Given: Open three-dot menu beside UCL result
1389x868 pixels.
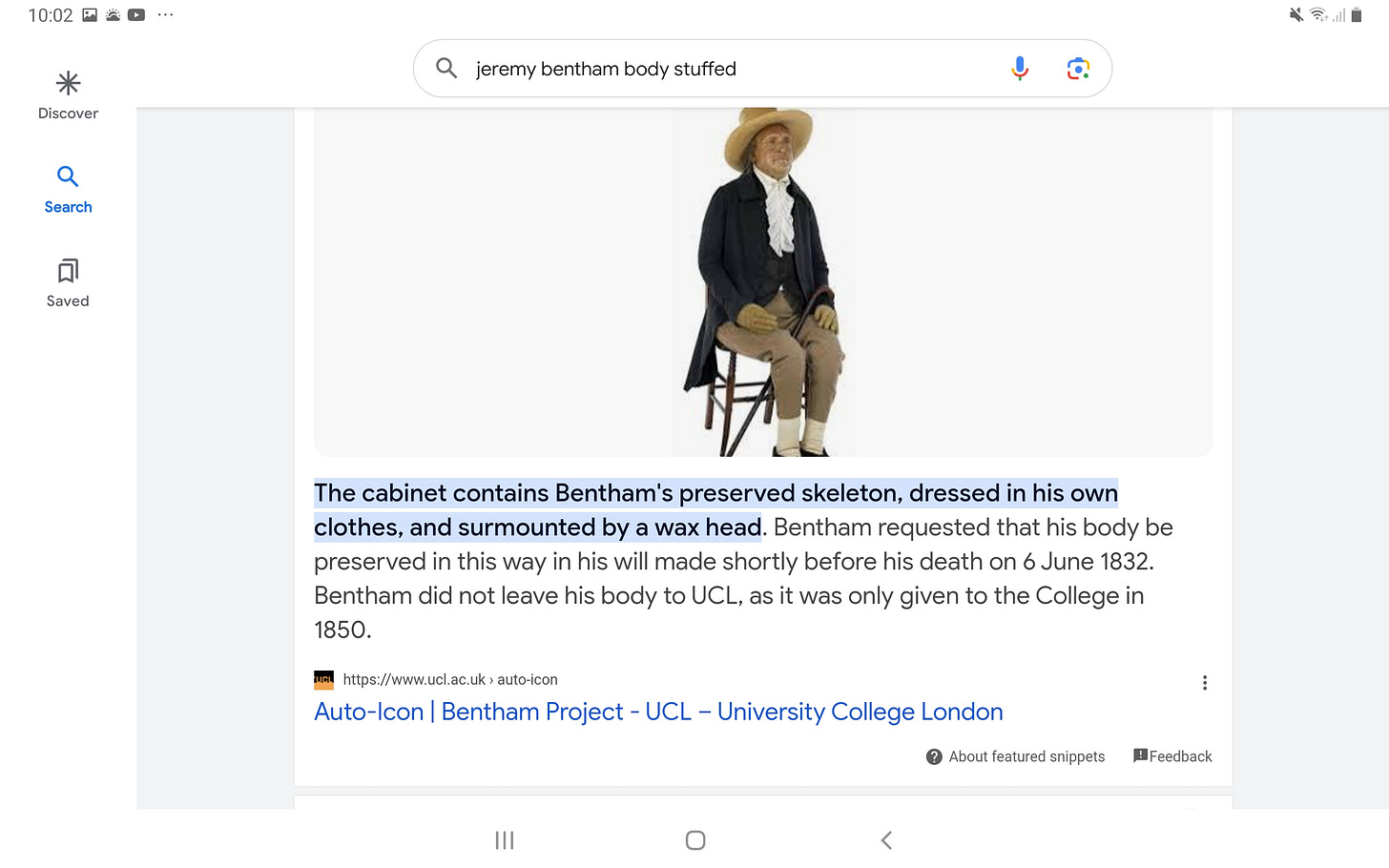Looking at the screenshot, I should pyautogui.click(x=1205, y=683).
